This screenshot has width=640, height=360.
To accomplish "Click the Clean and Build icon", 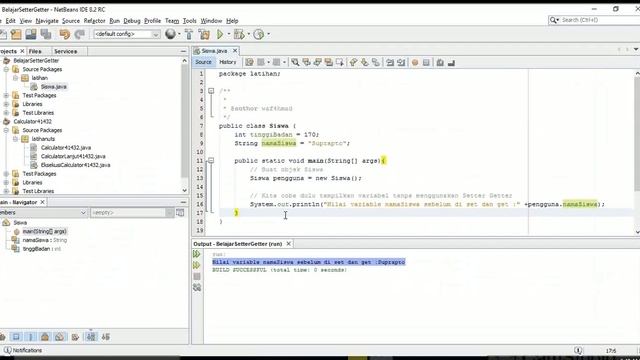I will [204, 34].
